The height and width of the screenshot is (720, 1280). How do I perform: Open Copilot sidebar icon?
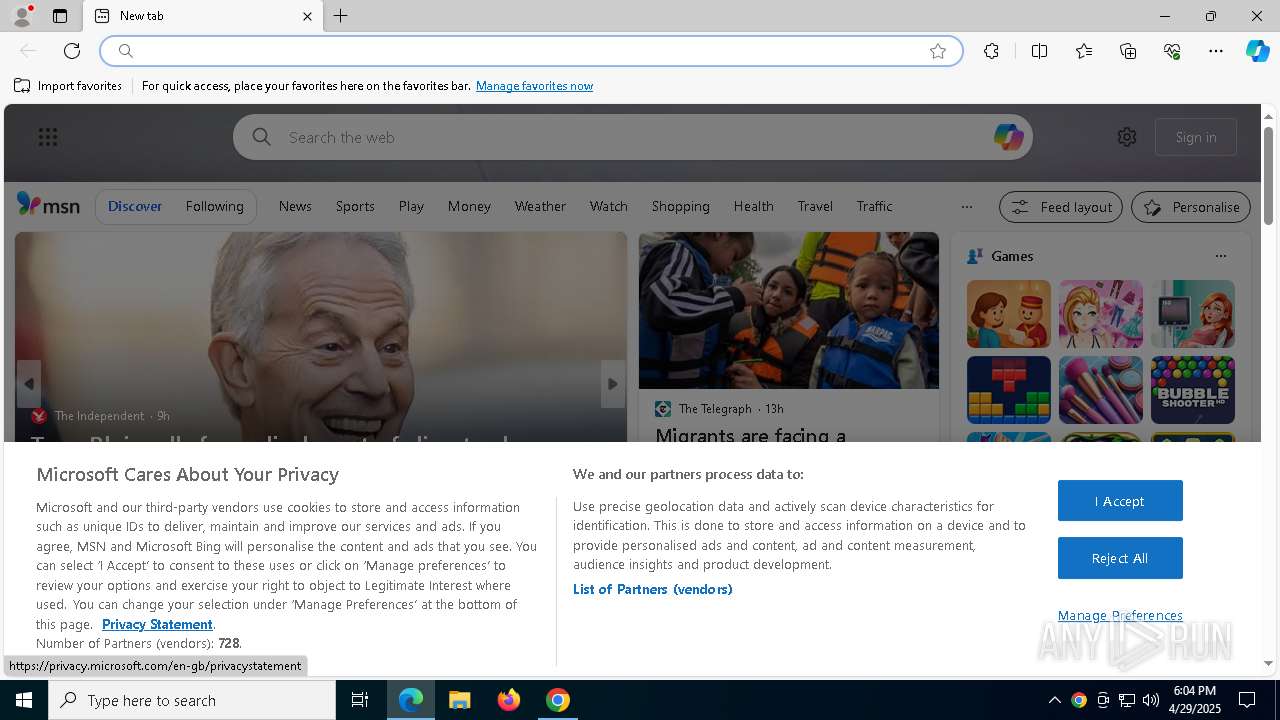pyautogui.click(x=1257, y=51)
